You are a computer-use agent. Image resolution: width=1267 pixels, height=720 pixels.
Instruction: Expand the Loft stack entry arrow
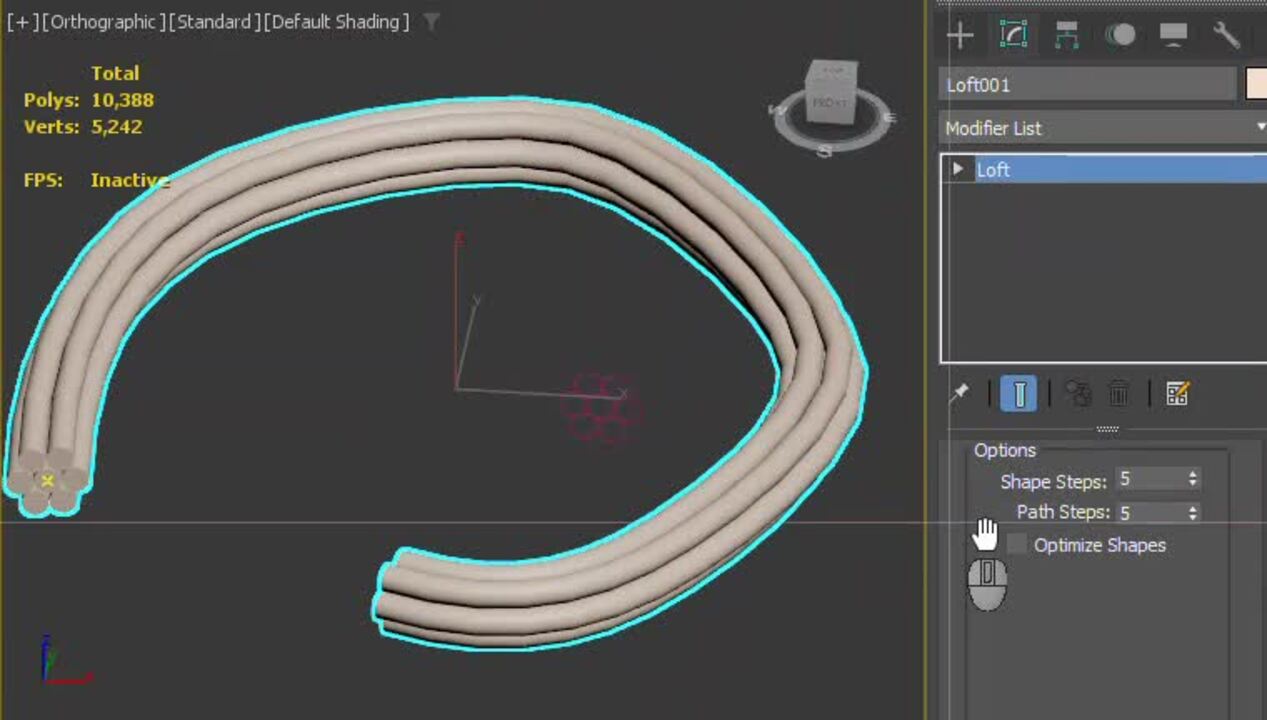tap(958, 169)
